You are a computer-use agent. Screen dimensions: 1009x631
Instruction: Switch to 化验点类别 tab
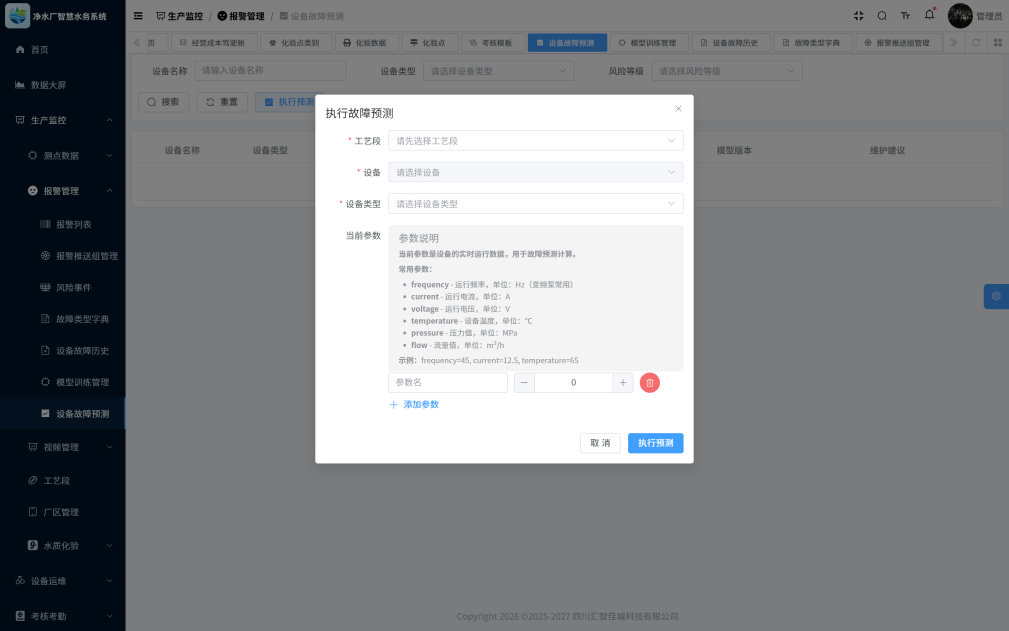295,43
